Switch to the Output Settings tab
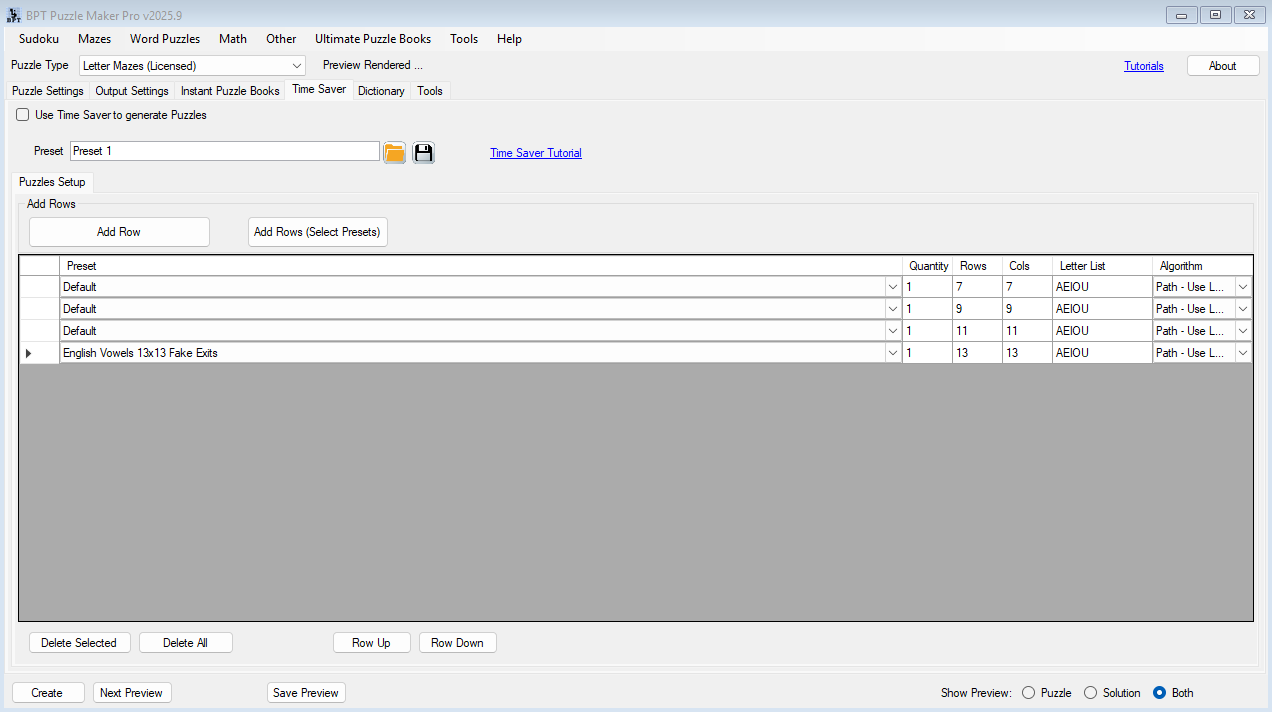Screen dimensions: 1272x712 [x=132, y=91]
